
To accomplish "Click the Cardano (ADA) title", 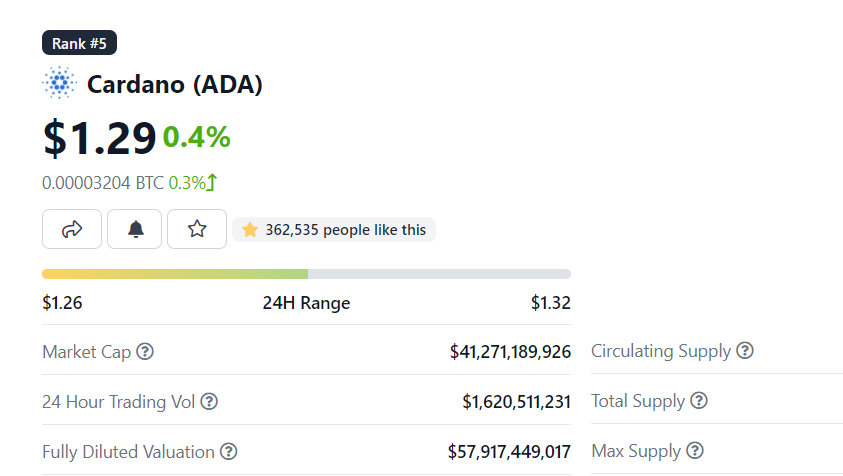I will 175,84.
